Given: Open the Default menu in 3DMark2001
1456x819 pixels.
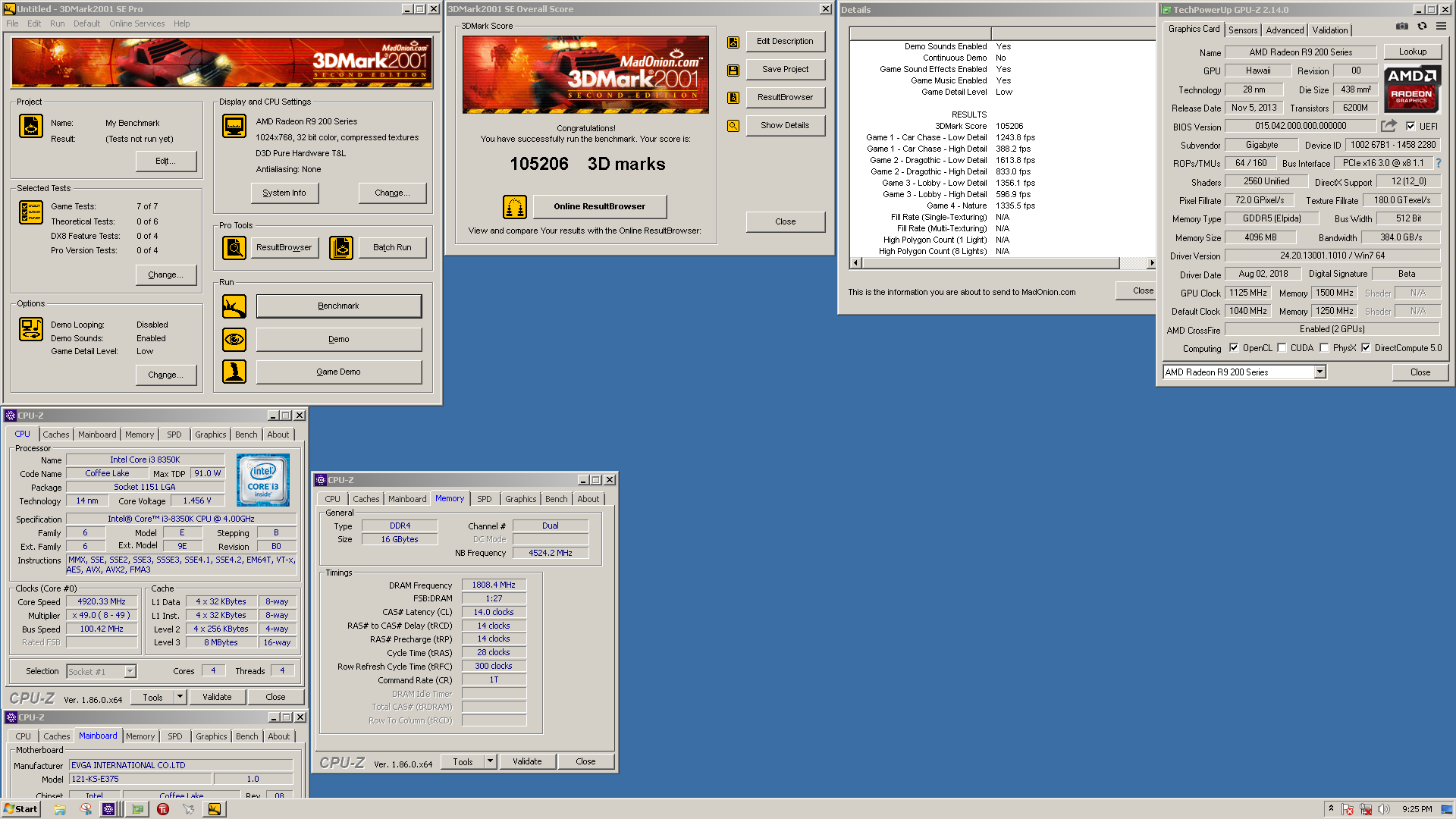Looking at the screenshot, I should point(86,24).
